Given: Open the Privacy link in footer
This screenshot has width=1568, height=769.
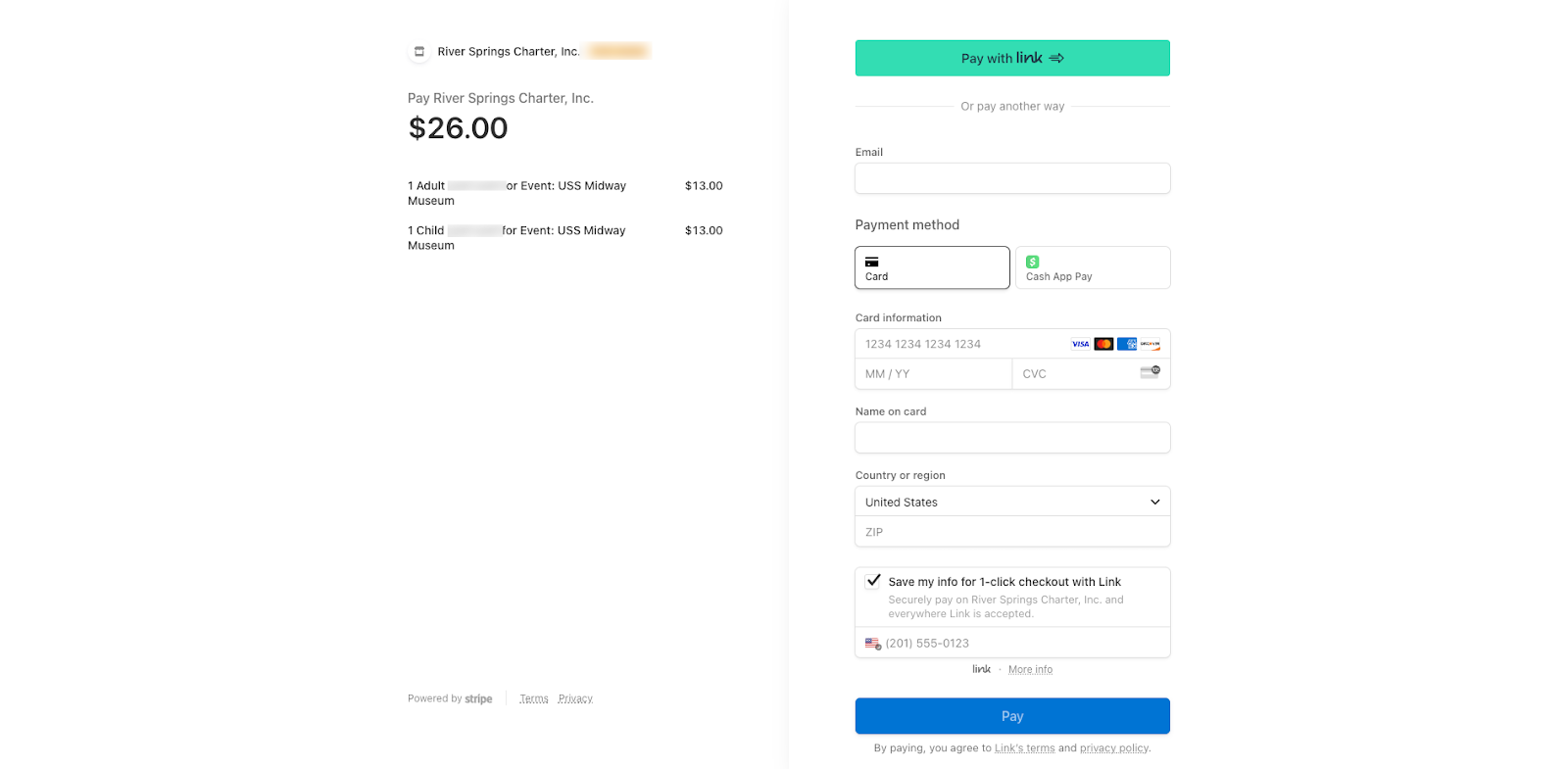Looking at the screenshot, I should click(575, 698).
